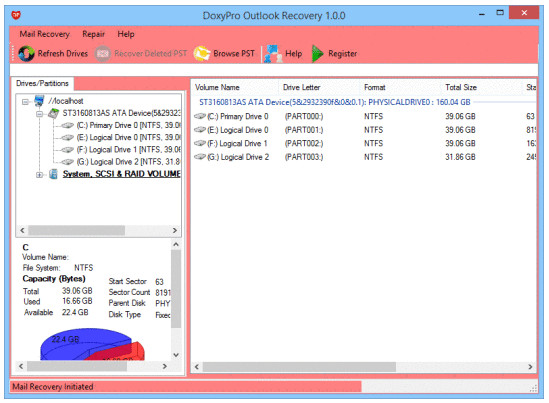Select the Drives/Partitions tab
This screenshot has height=403, width=549.
tap(42, 83)
